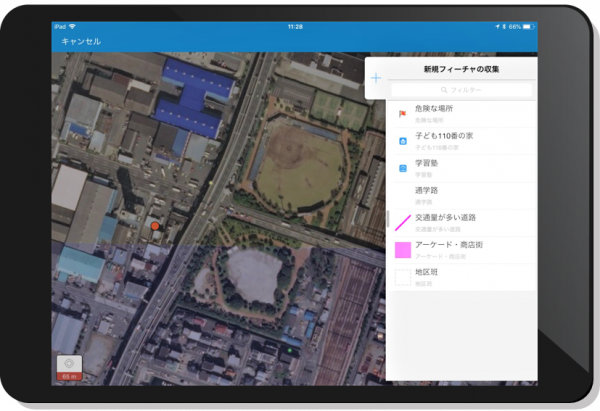Tap the plus icon beside the panel header
This screenshot has width=600, height=411.
(x=376, y=78)
